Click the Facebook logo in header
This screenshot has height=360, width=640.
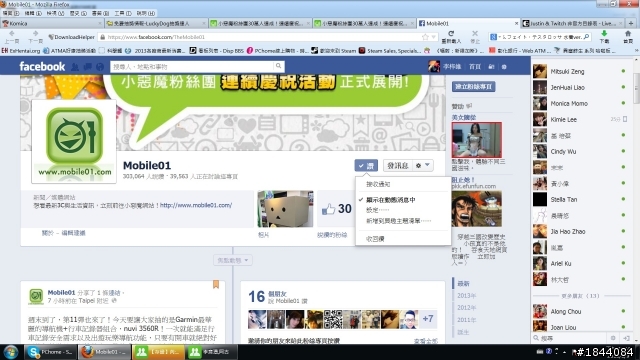(42, 67)
